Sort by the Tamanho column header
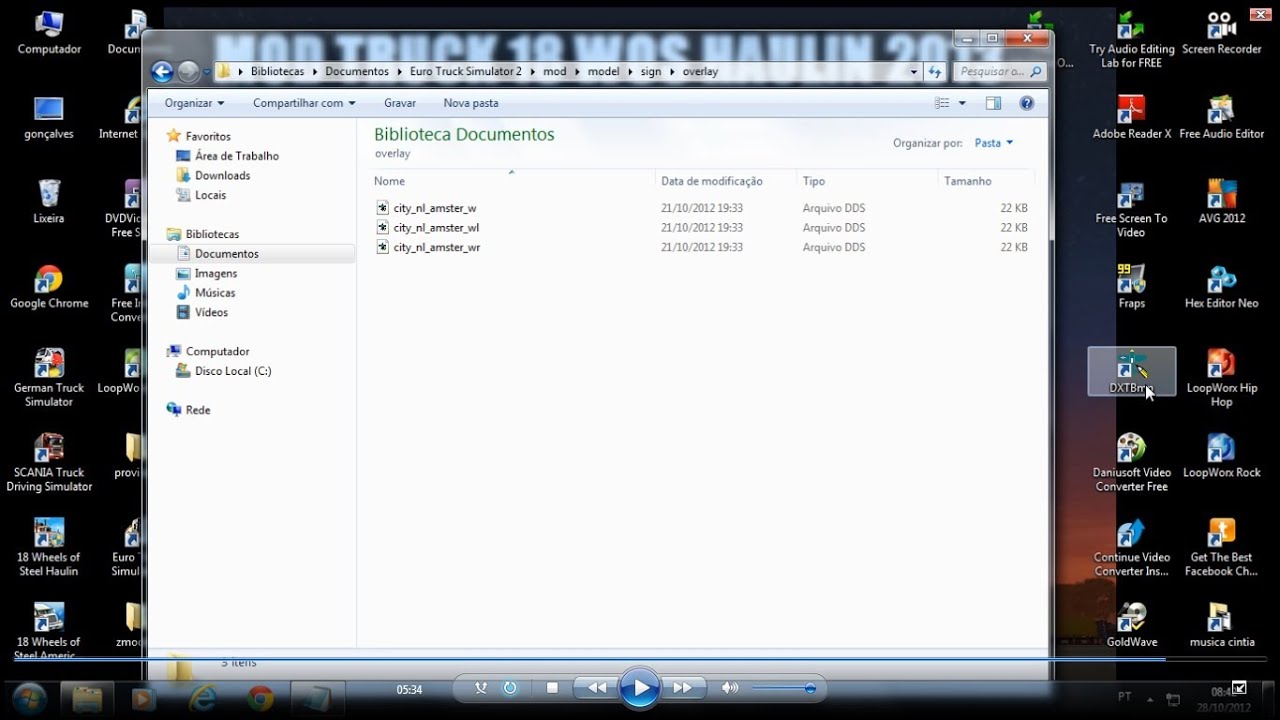 (x=987, y=181)
